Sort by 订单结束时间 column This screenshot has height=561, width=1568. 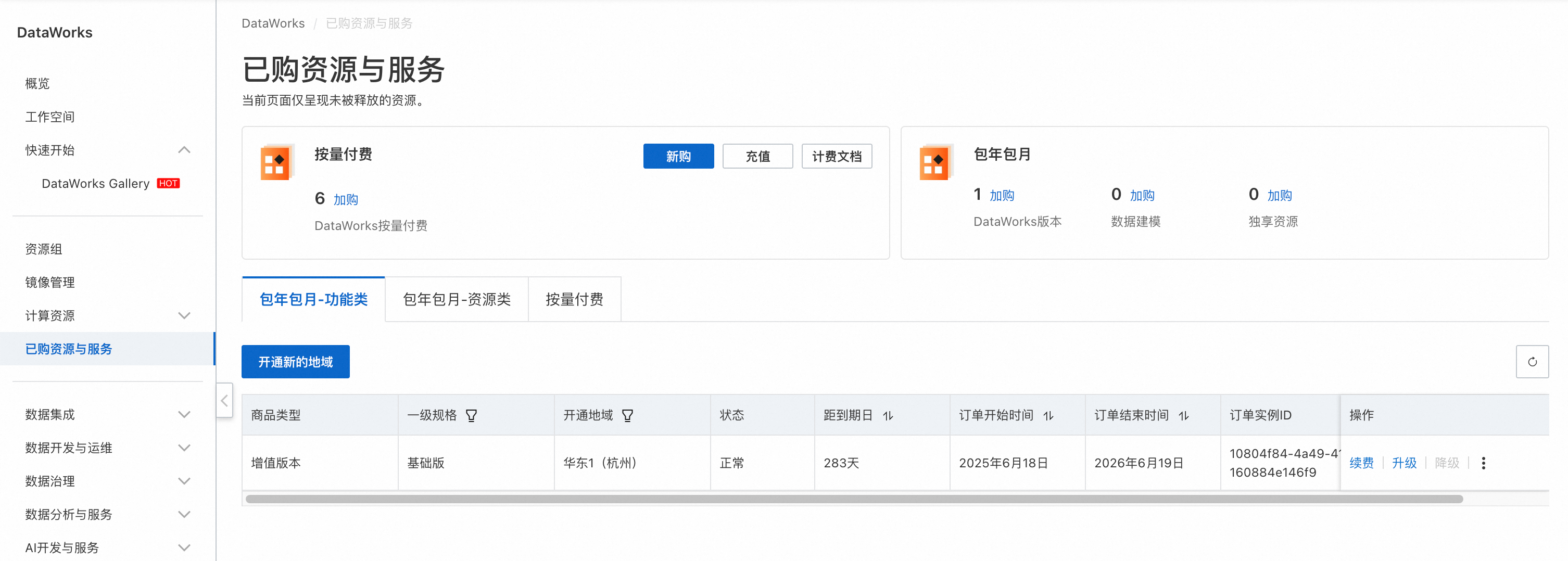[1183, 416]
